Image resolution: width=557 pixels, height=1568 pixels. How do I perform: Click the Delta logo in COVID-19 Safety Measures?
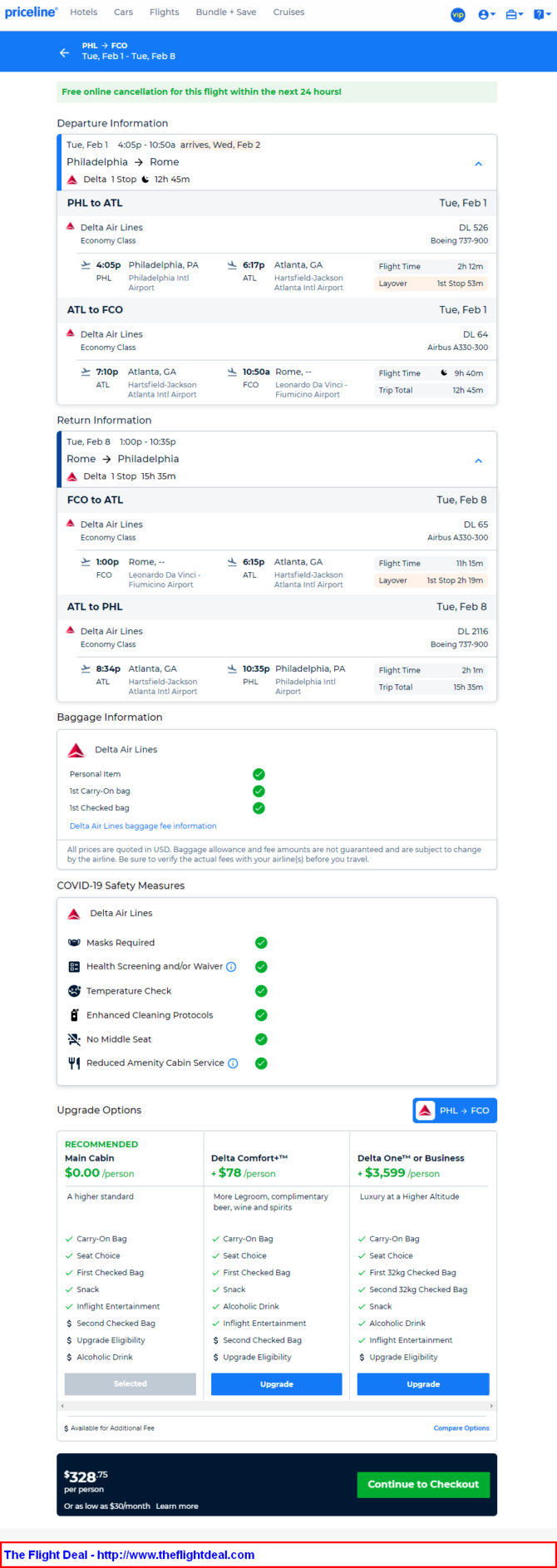[x=74, y=914]
